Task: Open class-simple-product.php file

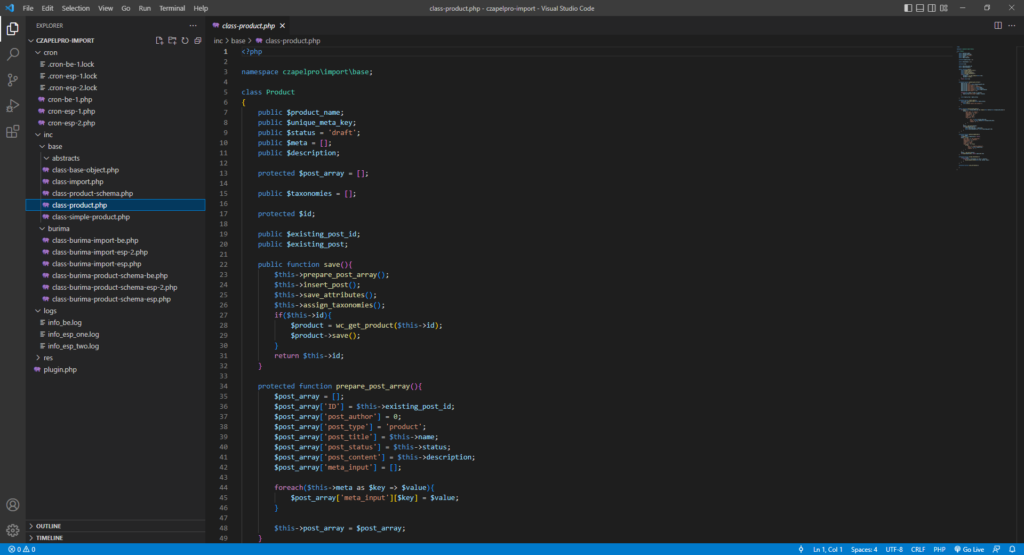Action: coord(91,217)
